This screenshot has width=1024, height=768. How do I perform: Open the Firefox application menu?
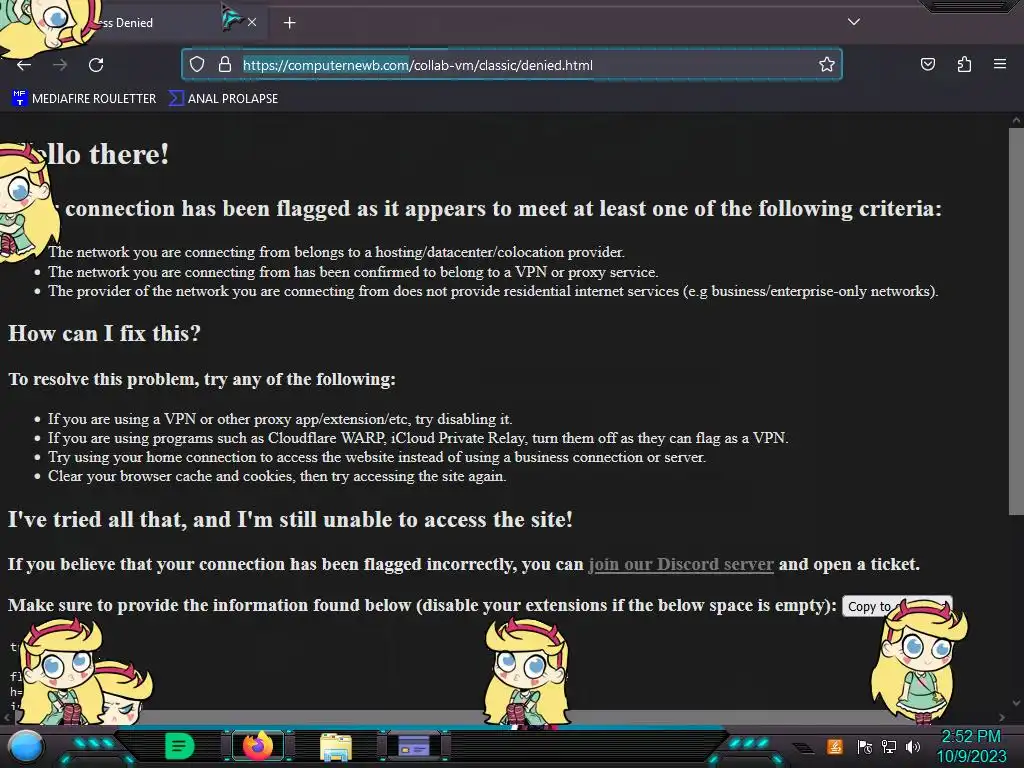(999, 64)
